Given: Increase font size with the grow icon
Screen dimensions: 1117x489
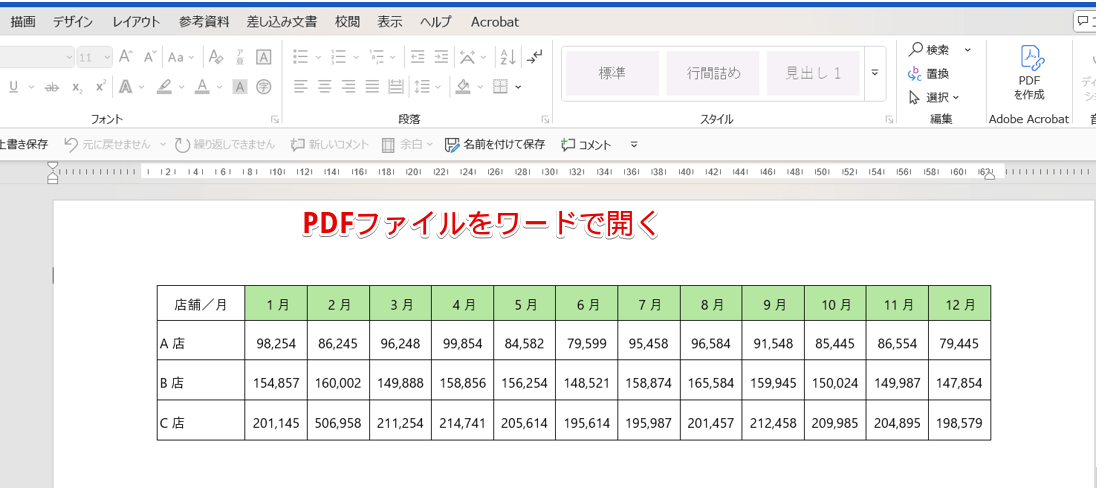Looking at the screenshot, I should coord(125,57).
